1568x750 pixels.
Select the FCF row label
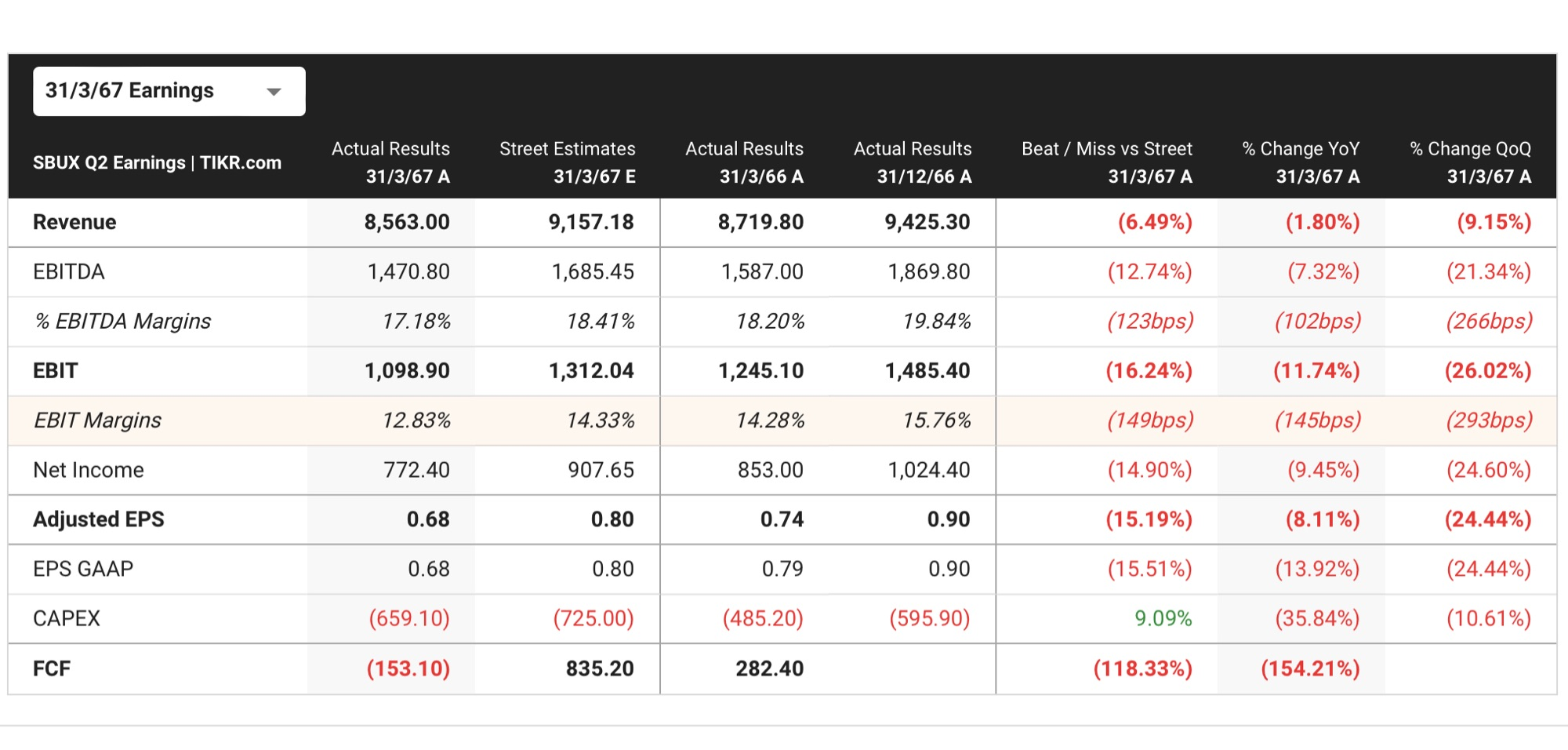pyautogui.click(x=52, y=668)
